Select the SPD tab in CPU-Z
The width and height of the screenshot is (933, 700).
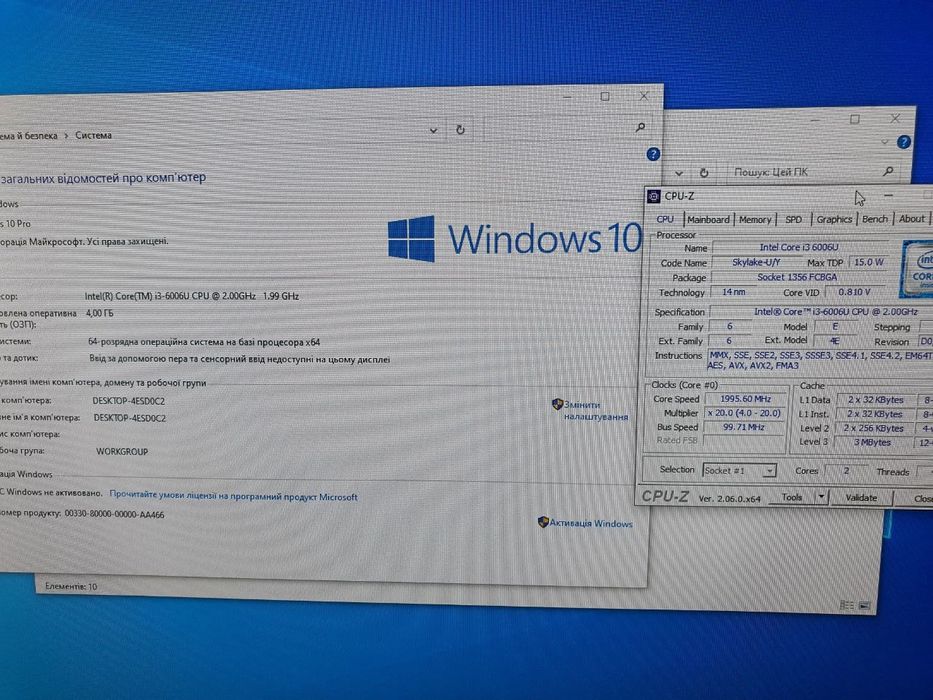point(793,220)
